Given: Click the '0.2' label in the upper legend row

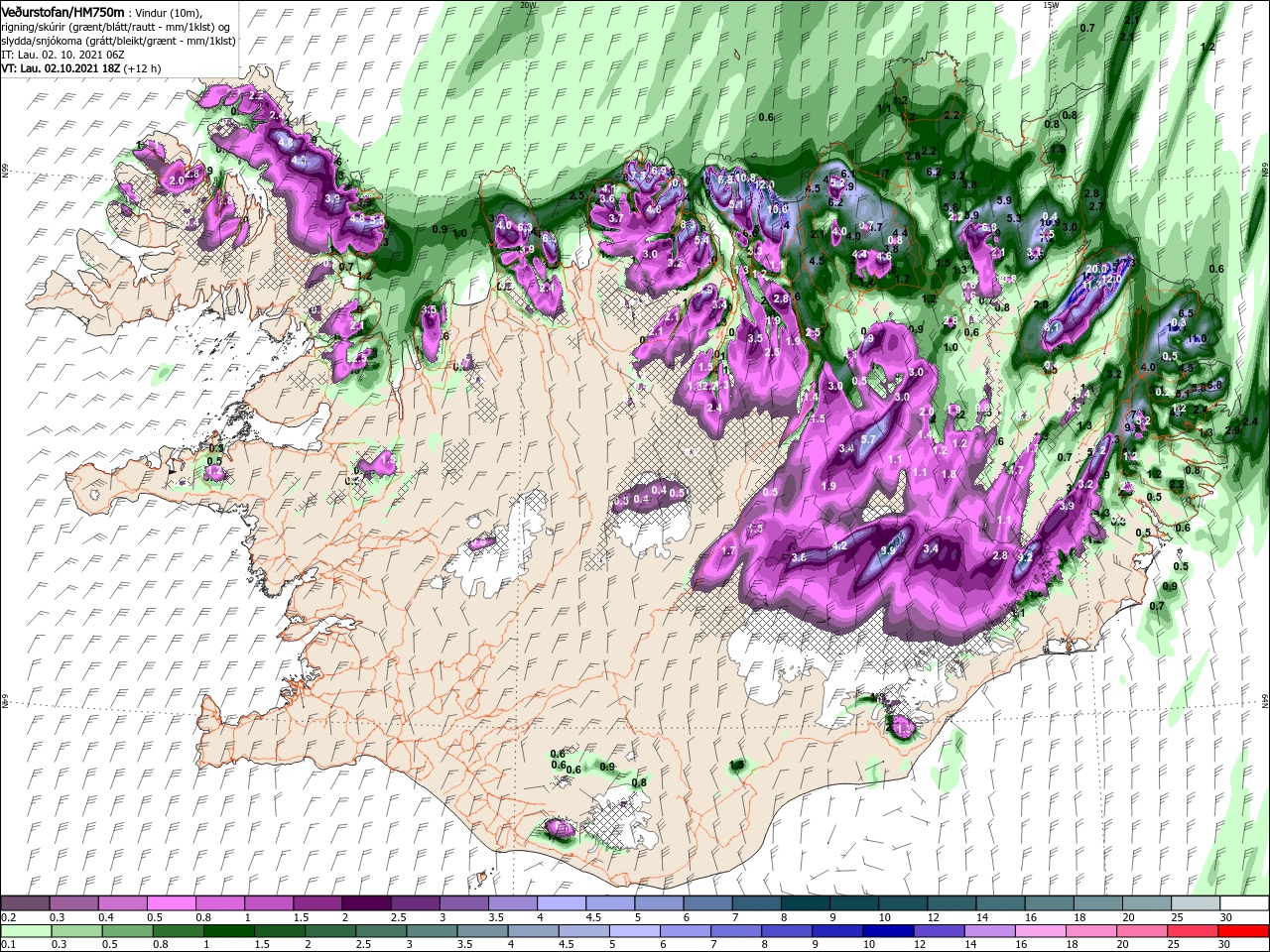Looking at the screenshot, I should [x=8, y=917].
